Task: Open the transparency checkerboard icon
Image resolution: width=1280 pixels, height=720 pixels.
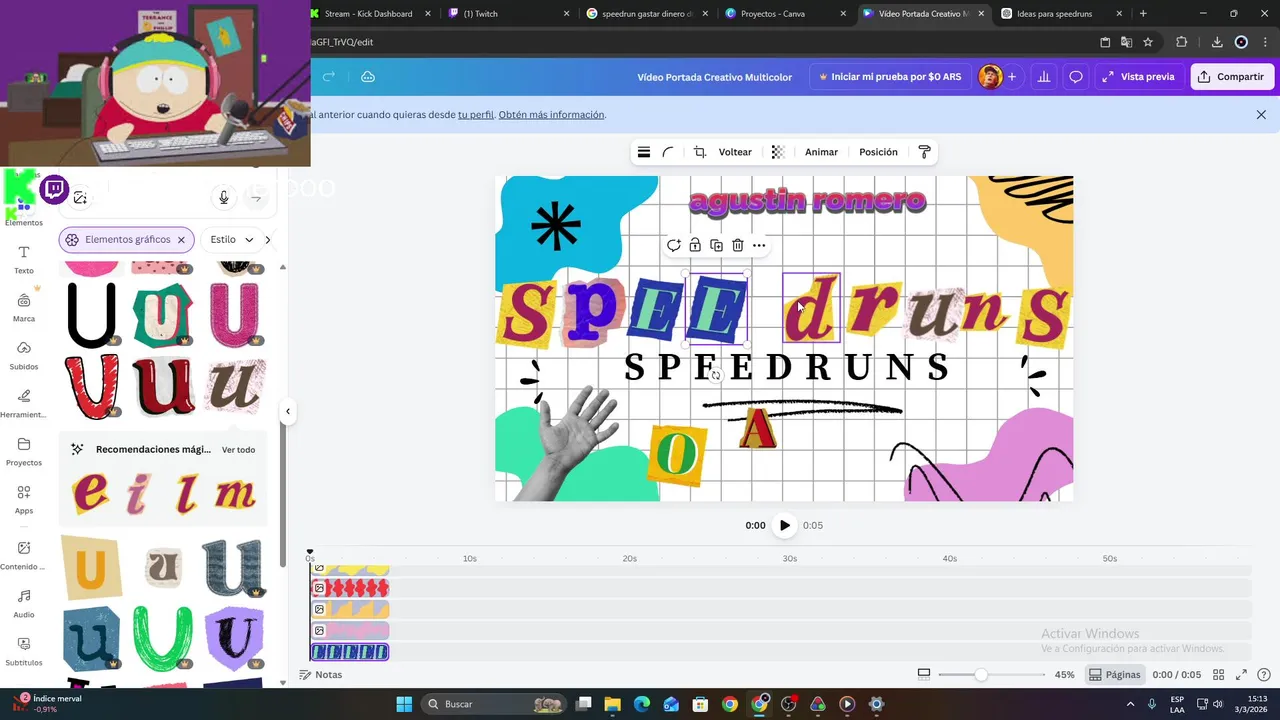Action: click(x=778, y=152)
